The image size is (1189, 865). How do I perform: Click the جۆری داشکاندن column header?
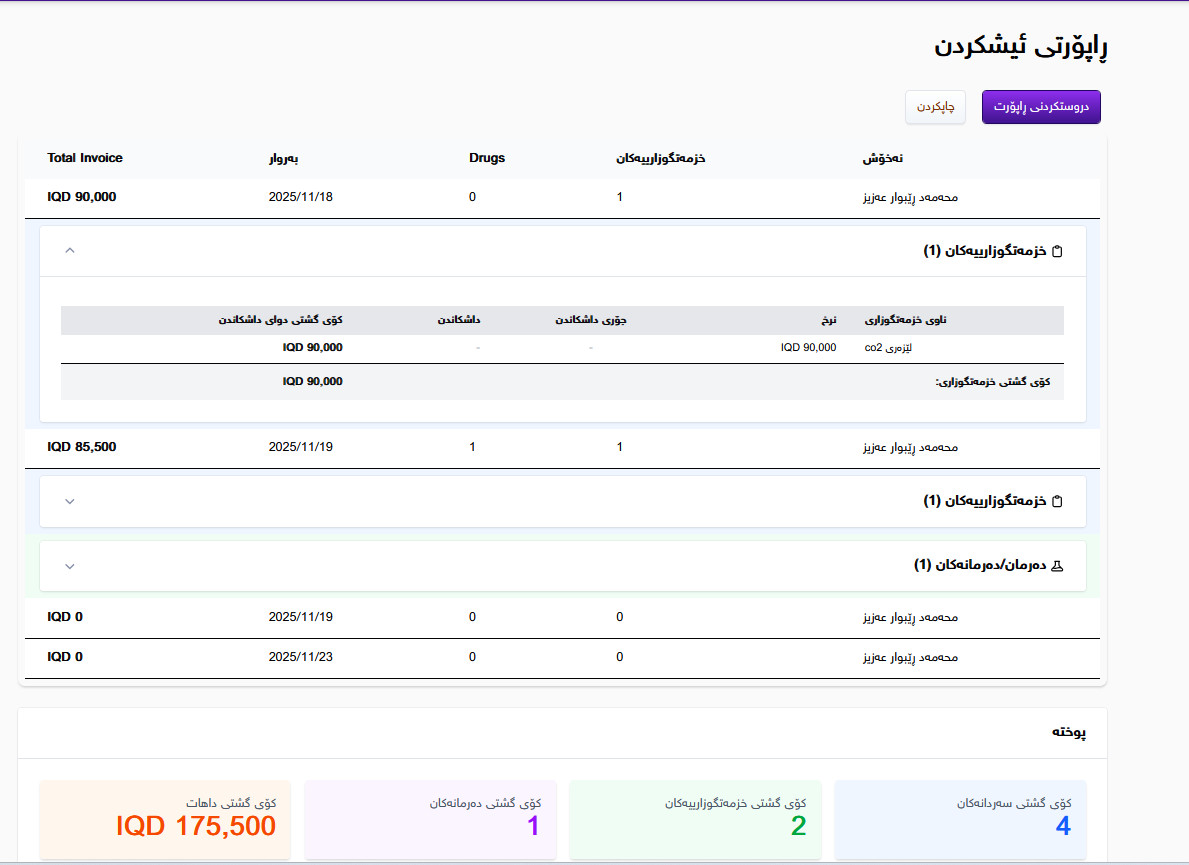[x=591, y=320]
